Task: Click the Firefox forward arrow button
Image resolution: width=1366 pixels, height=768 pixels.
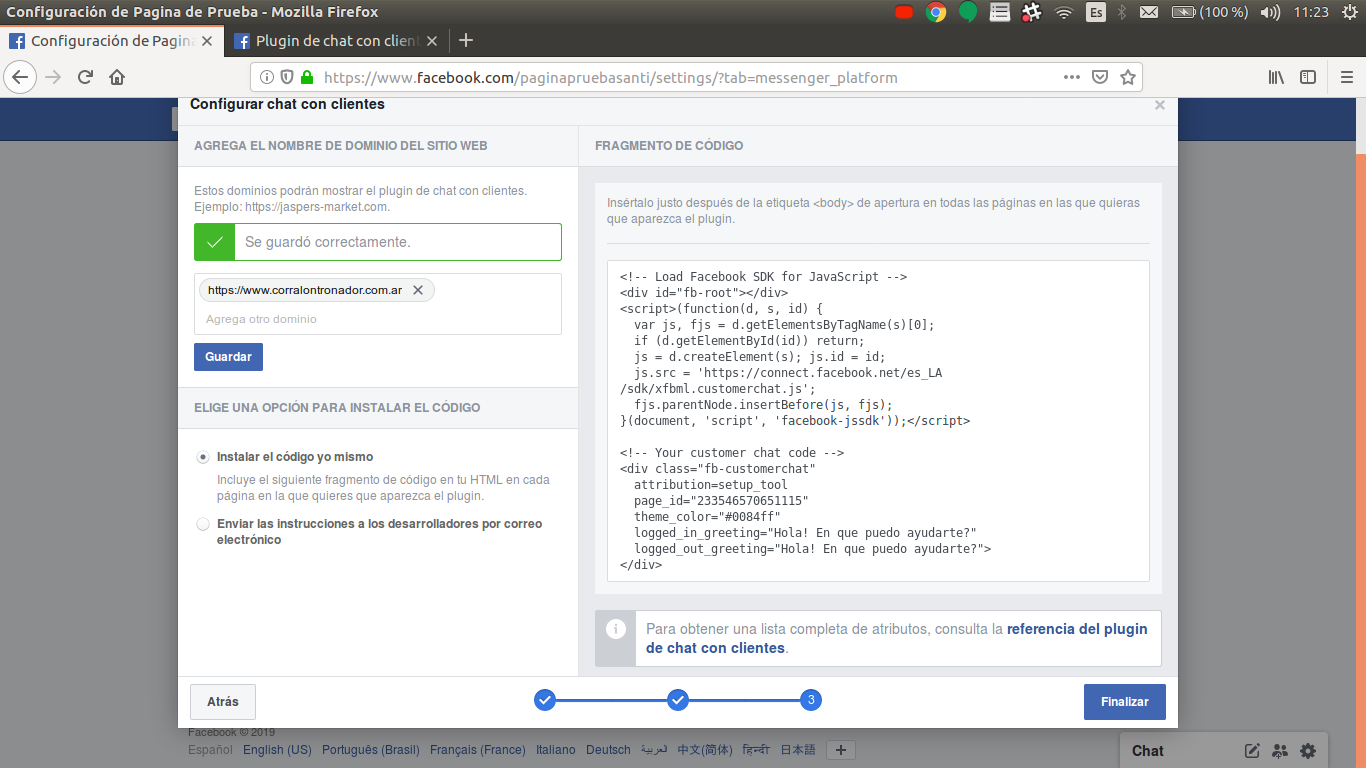Action: [x=54, y=77]
